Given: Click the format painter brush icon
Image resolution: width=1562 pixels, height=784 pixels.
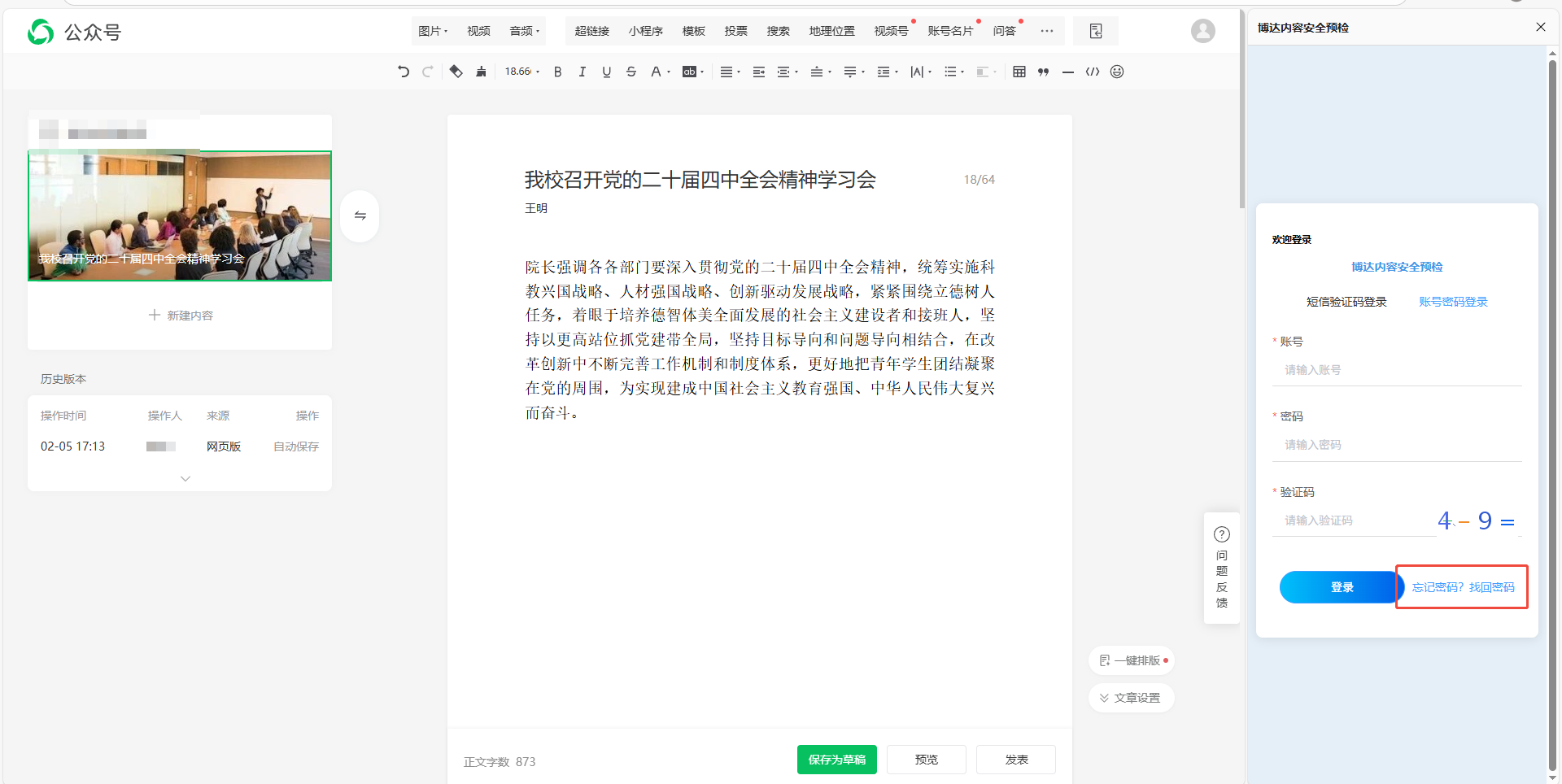Looking at the screenshot, I should point(481,72).
